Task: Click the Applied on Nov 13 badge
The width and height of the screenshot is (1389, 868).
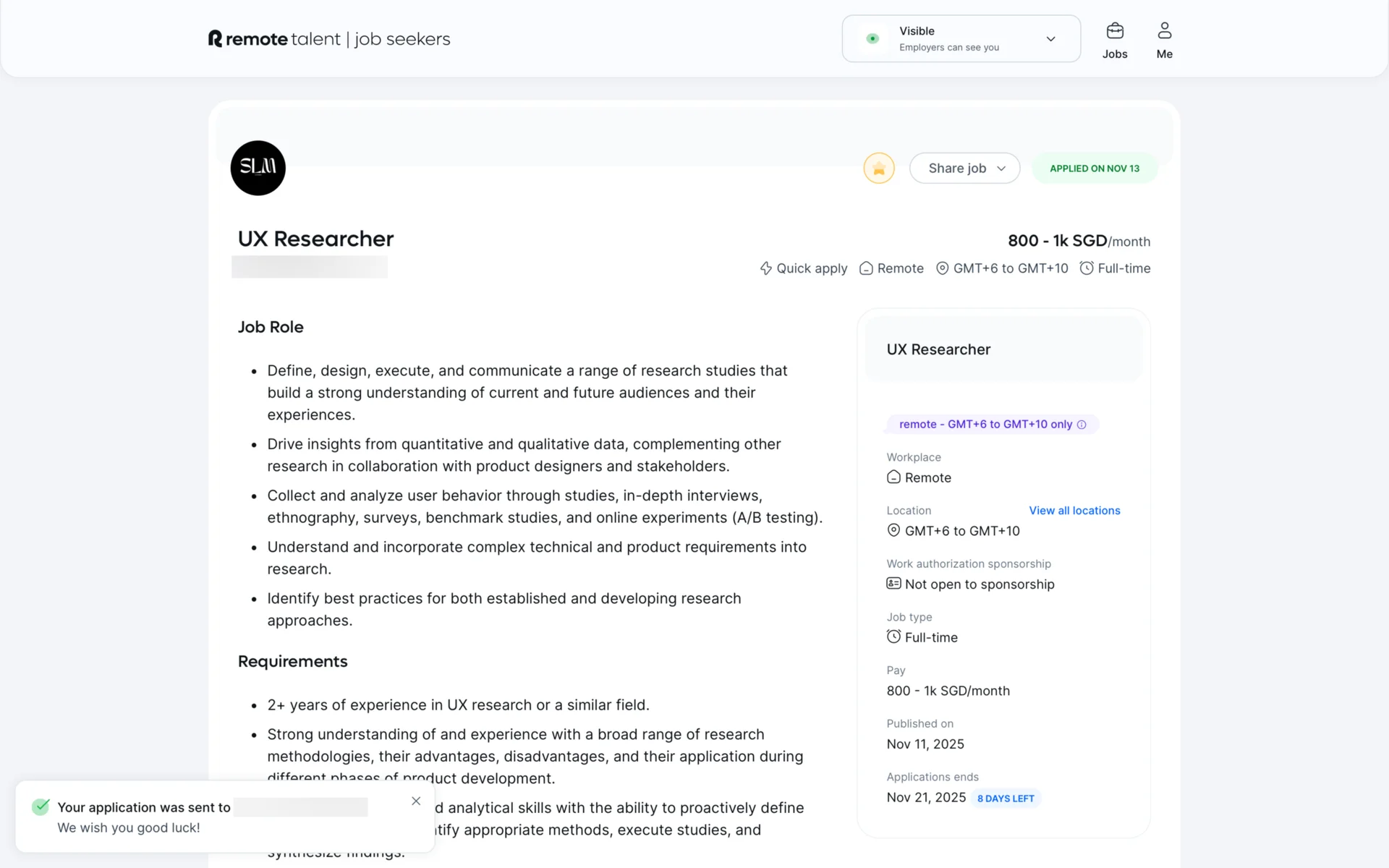Action: click(x=1094, y=169)
